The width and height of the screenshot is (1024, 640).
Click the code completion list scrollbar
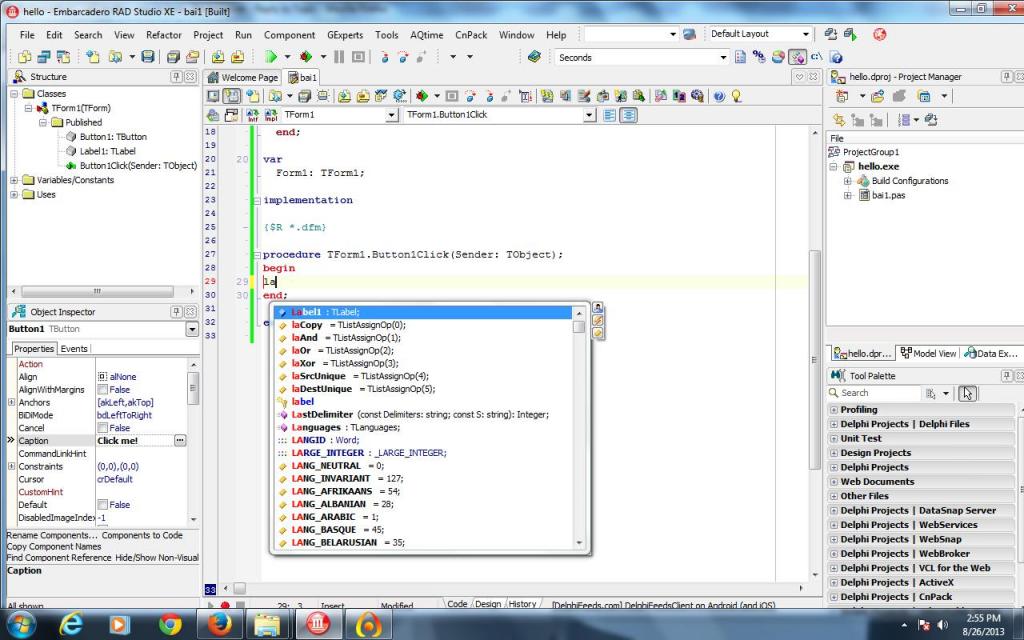pyautogui.click(x=579, y=430)
